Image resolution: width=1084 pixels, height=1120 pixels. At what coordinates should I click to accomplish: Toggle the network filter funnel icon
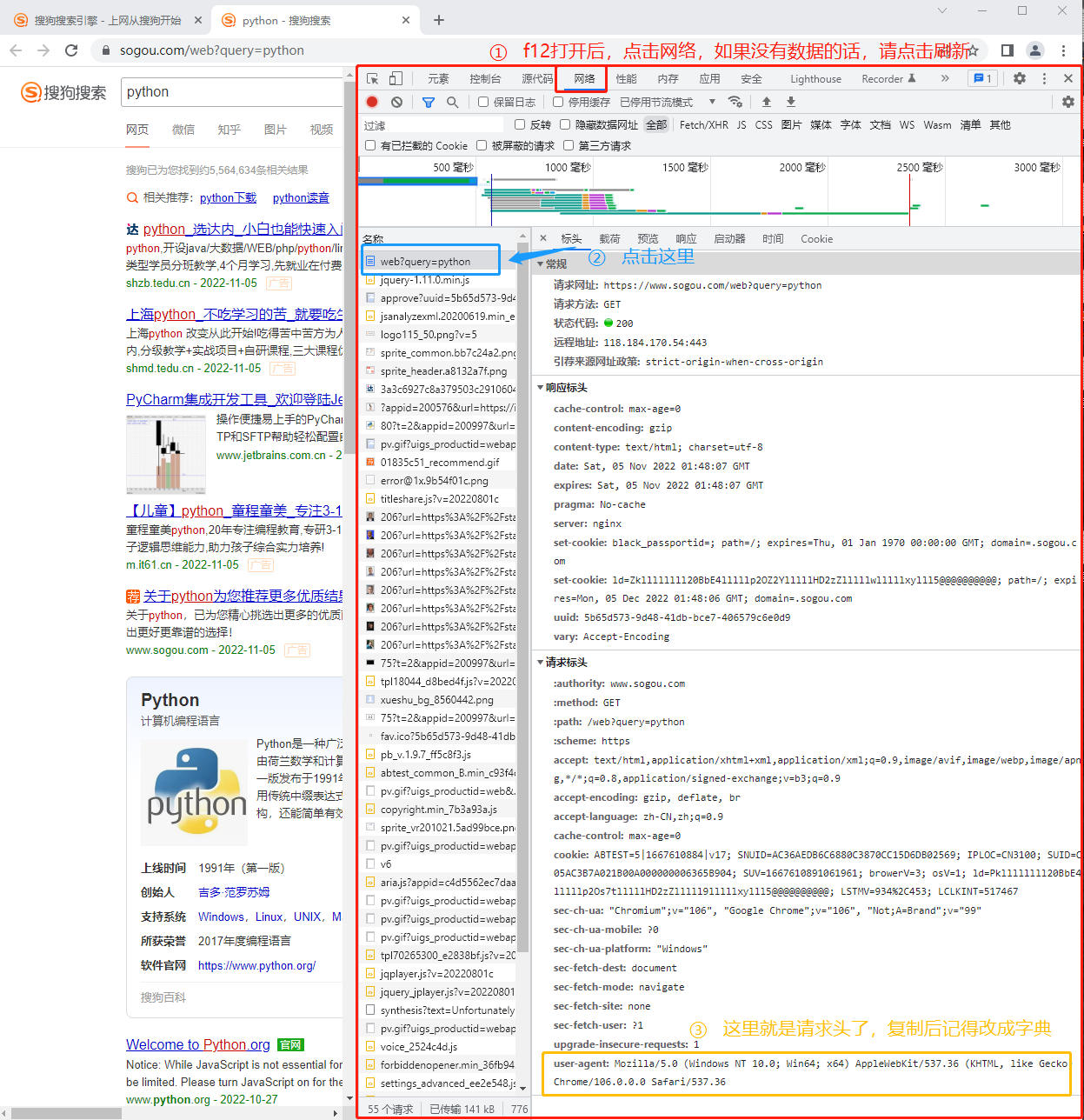(x=429, y=102)
